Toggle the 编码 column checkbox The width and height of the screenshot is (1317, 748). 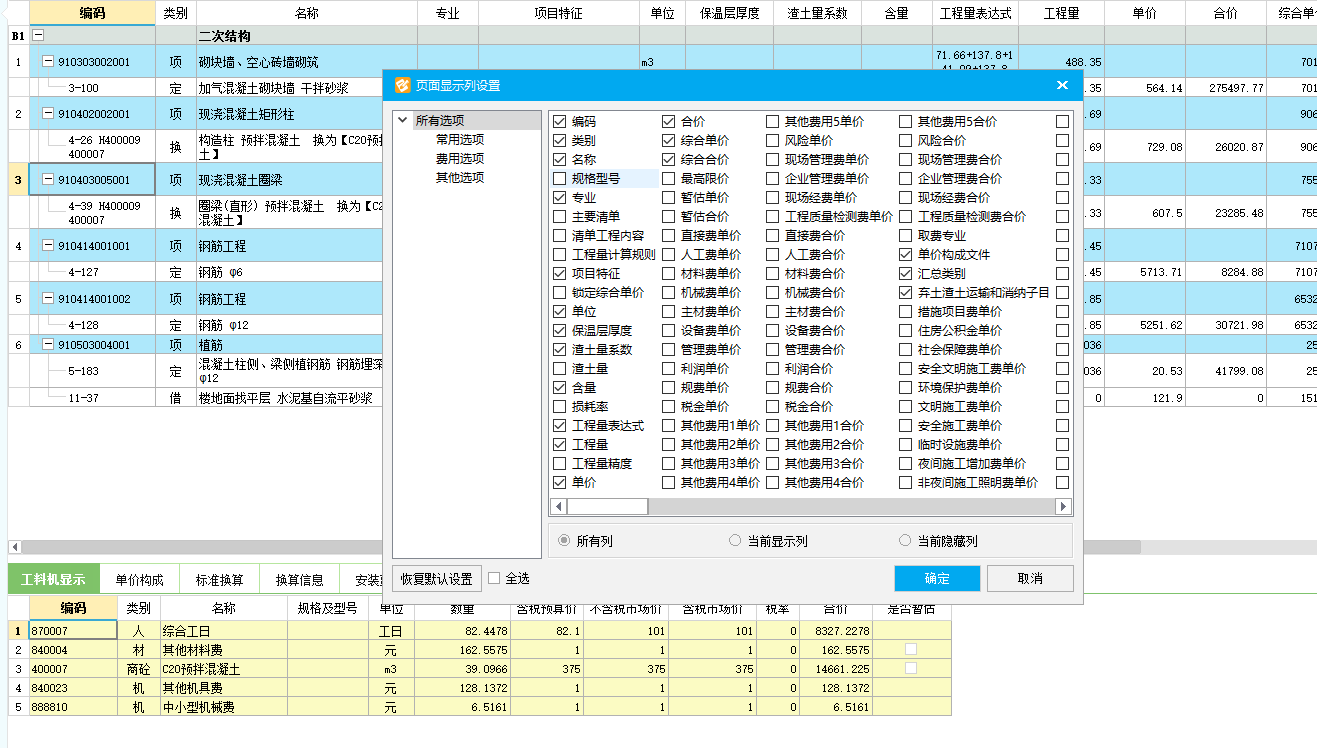point(560,122)
